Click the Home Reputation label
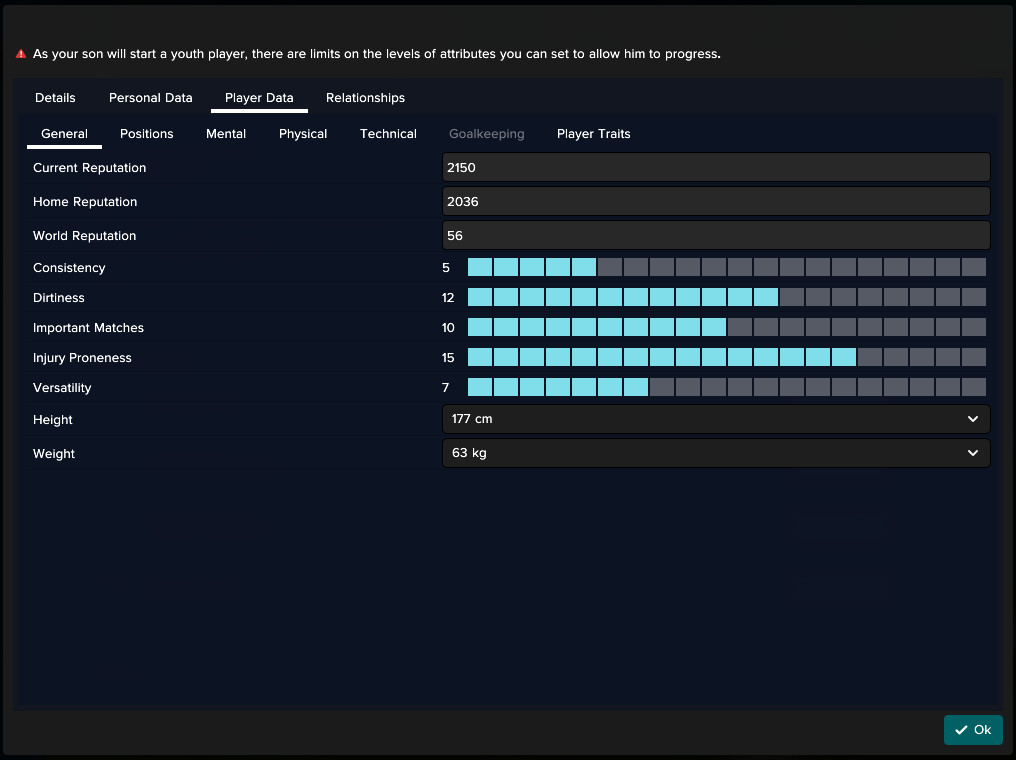1016x760 pixels. coord(85,202)
